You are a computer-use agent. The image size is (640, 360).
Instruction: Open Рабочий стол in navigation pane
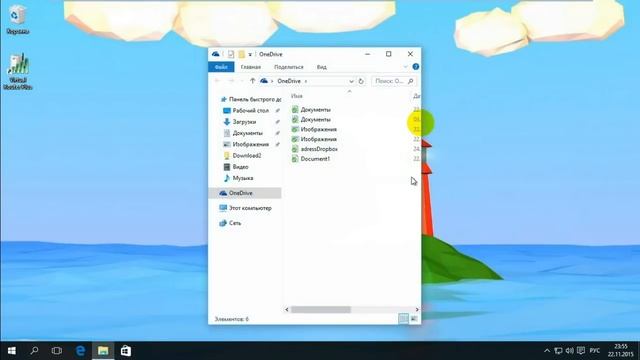point(251,111)
